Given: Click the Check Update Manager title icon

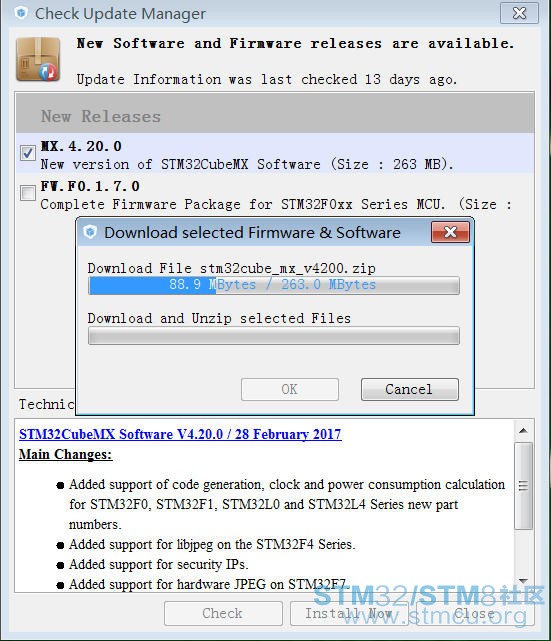Looking at the screenshot, I should tap(21, 13).
